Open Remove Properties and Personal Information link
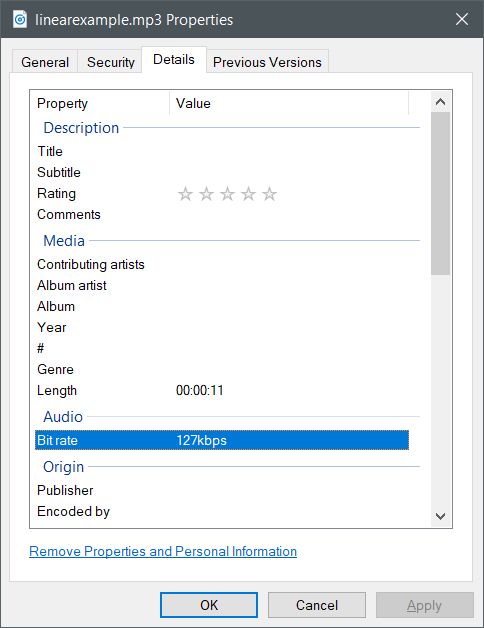The image size is (484, 628). (x=163, y=552)
